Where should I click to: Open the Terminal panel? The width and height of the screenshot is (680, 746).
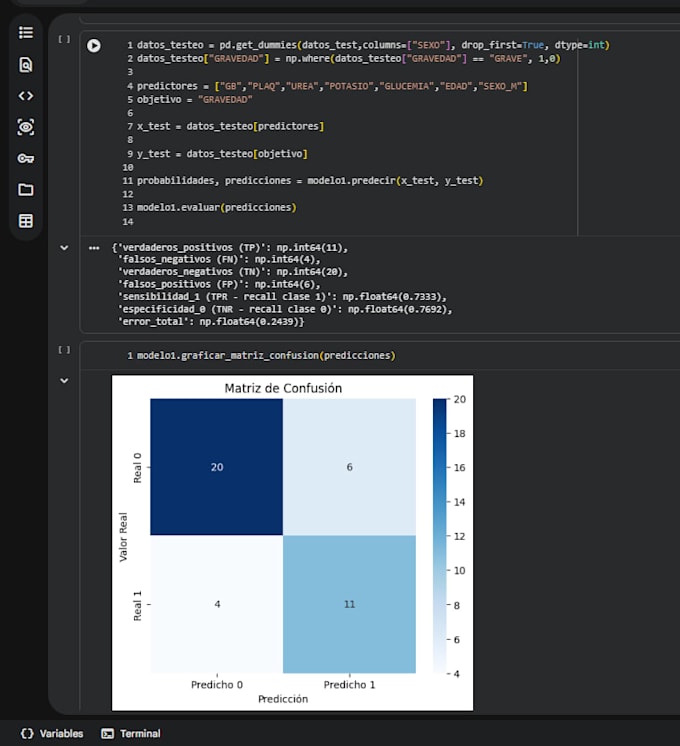131,733
